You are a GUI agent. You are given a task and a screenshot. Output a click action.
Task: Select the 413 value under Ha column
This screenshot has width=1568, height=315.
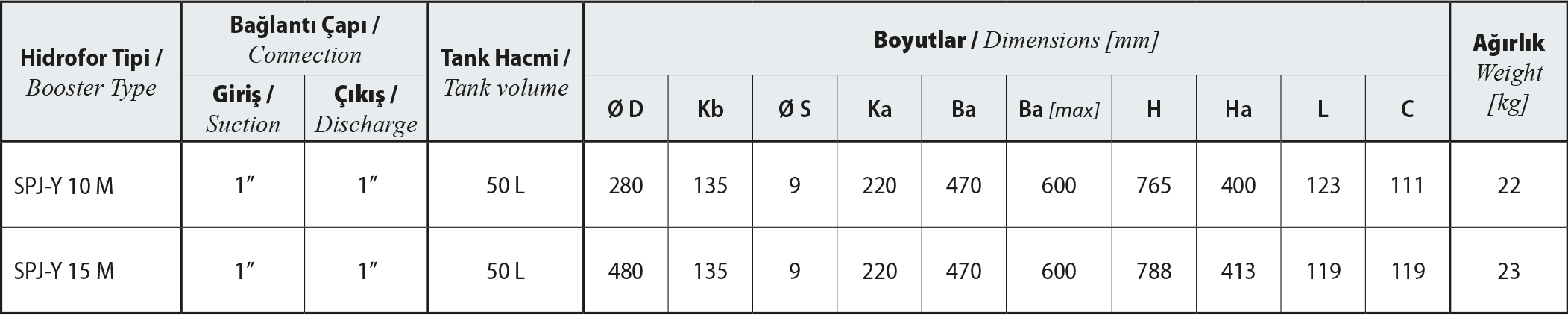click(x=1238, y=271)
